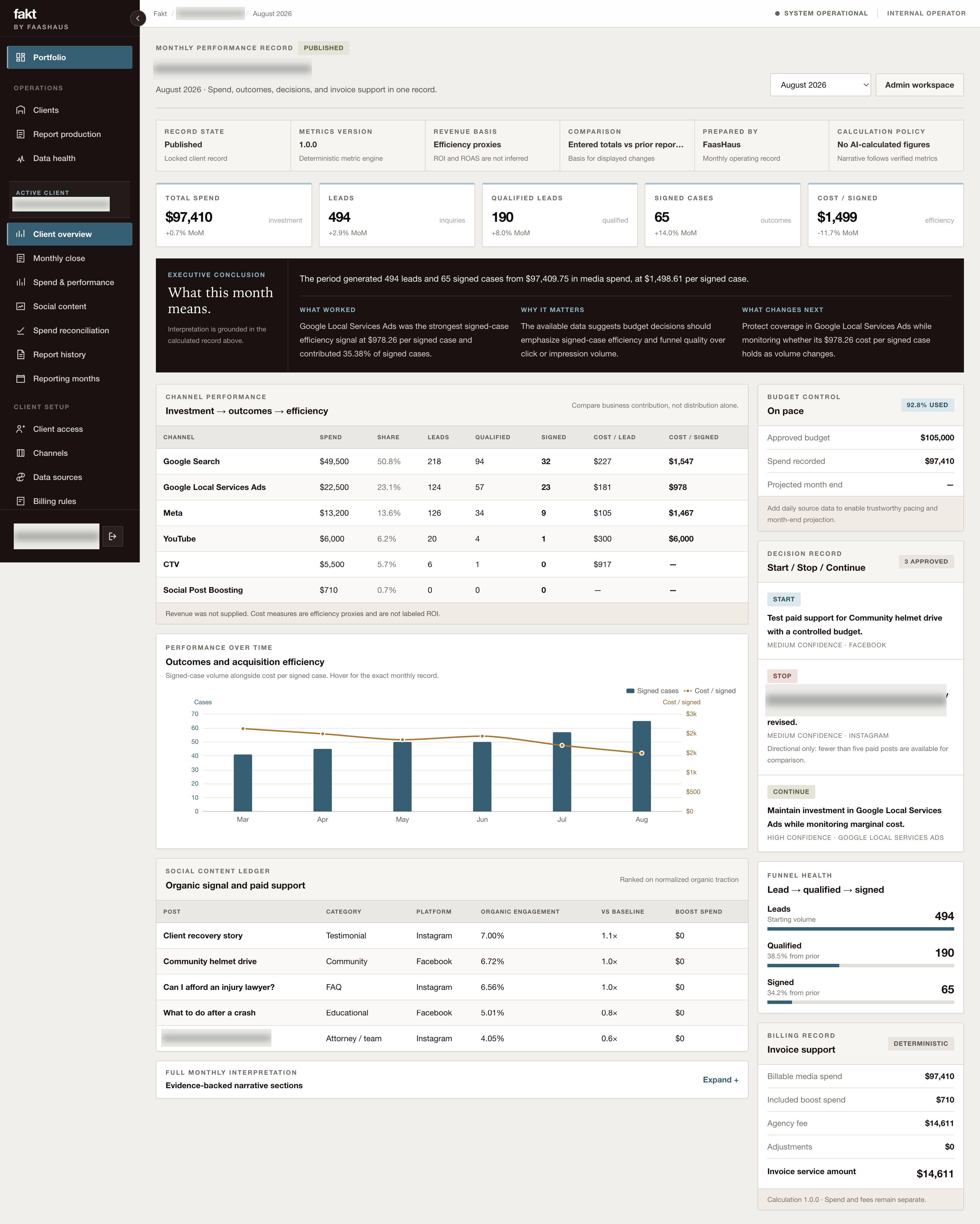
Task: Navigate to Report history
Action: click(70, 354)
